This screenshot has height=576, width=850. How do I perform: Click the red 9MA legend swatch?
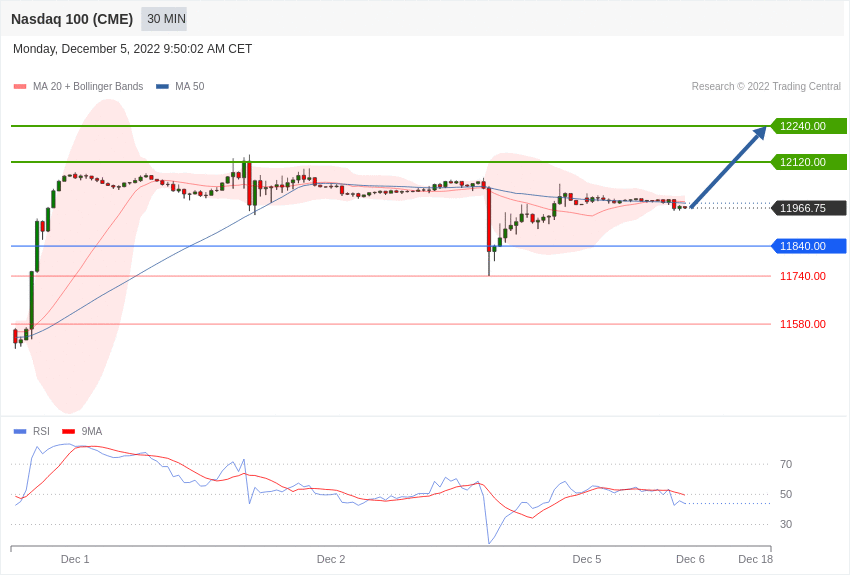[69, 431]
